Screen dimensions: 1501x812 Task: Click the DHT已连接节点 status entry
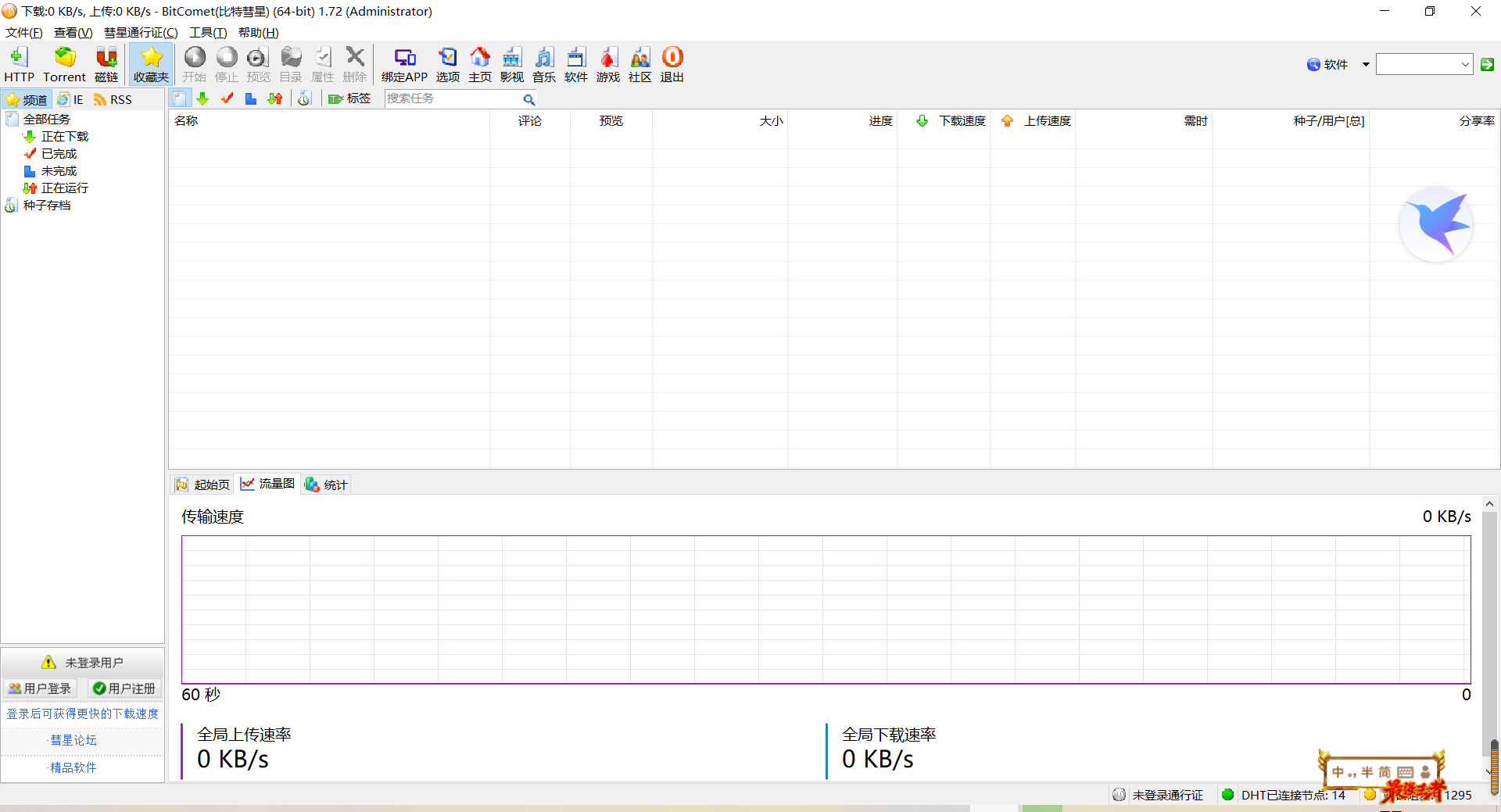(x=1284, y=795)
